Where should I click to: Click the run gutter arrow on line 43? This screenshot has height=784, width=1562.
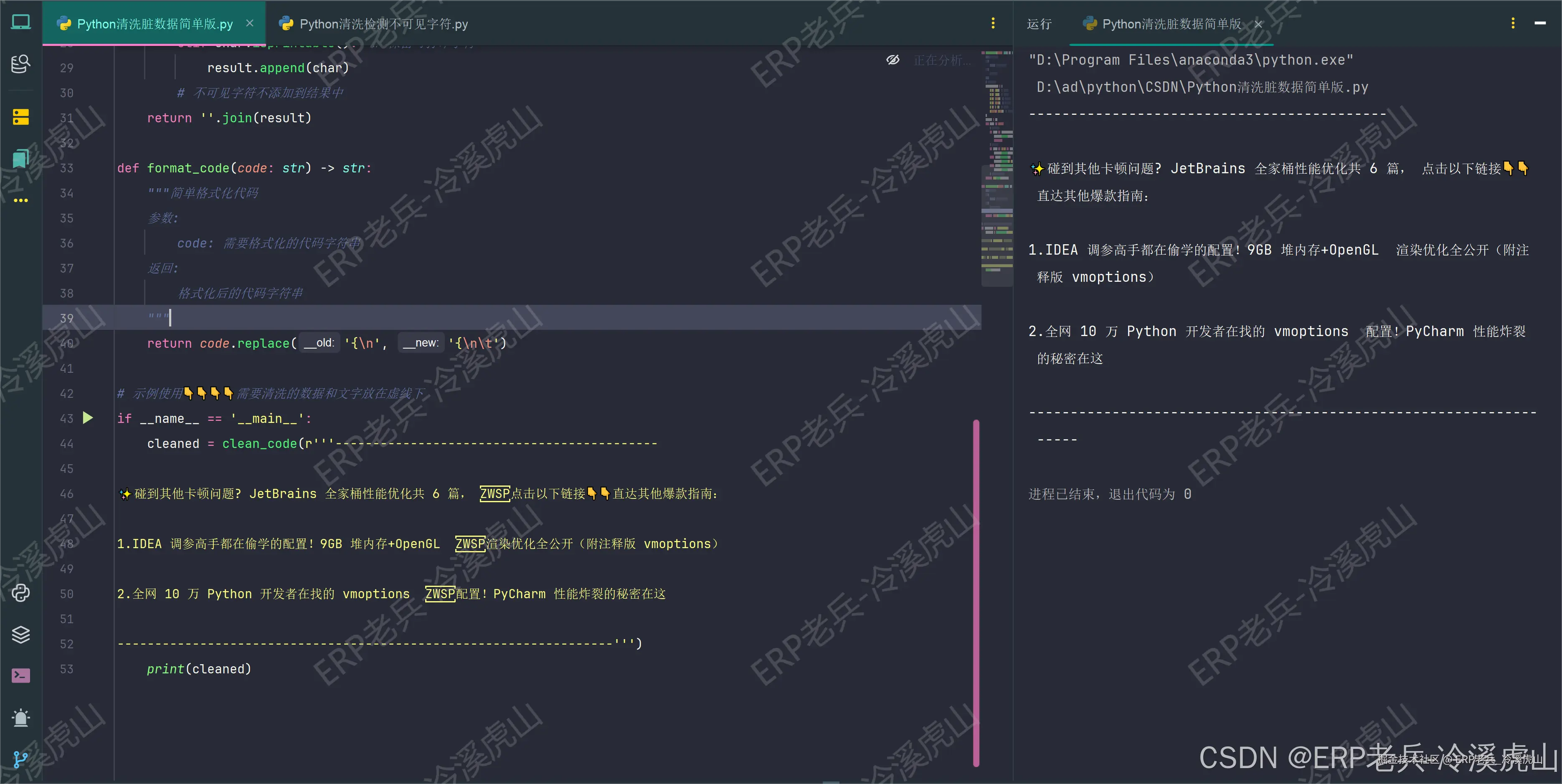click(88, 418)
